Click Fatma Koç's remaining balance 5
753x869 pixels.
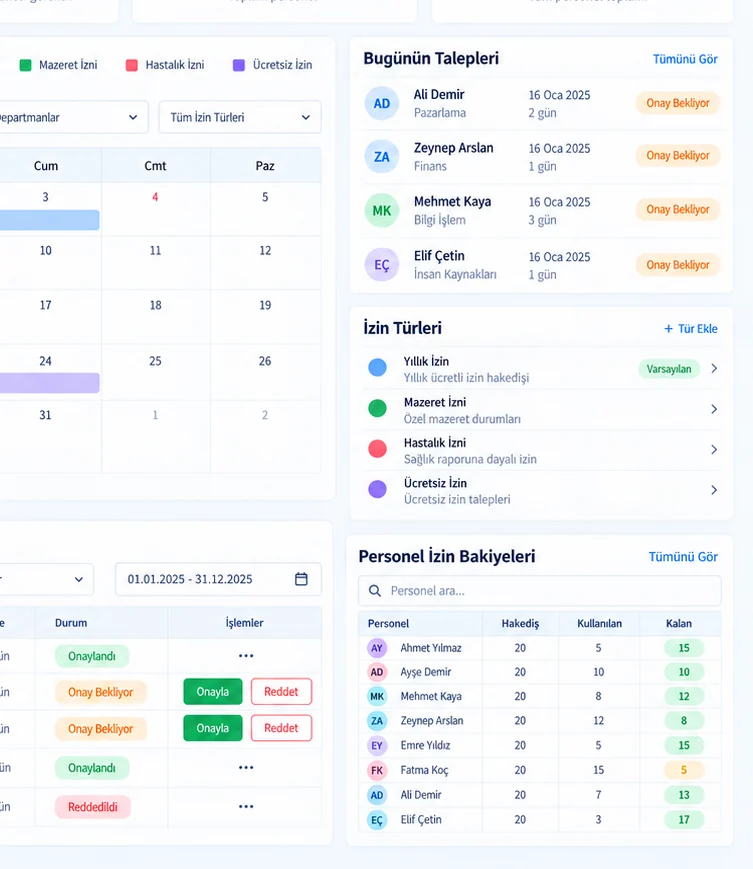pos(684,770)
